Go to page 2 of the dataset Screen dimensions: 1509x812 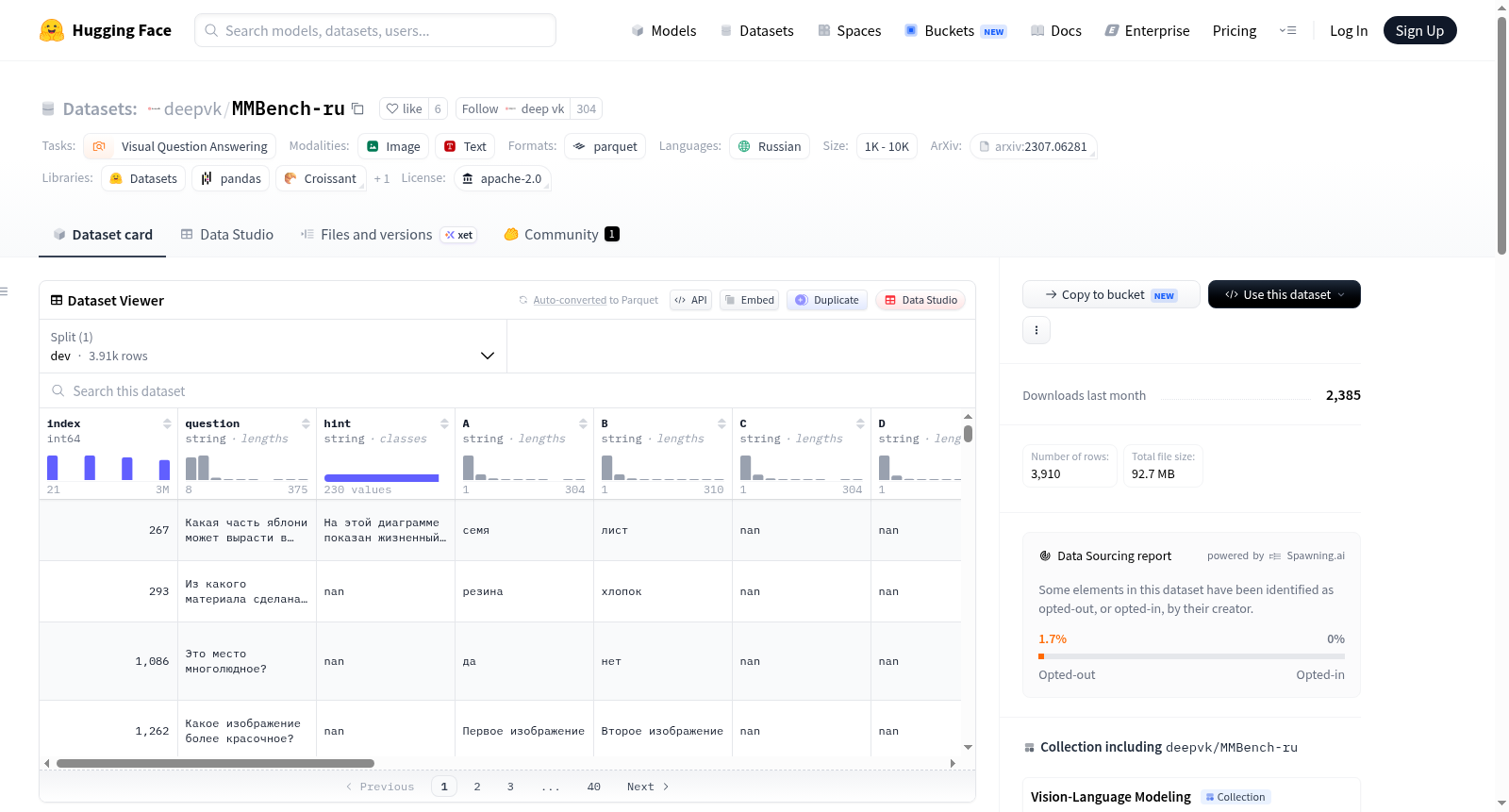(477, 787)
